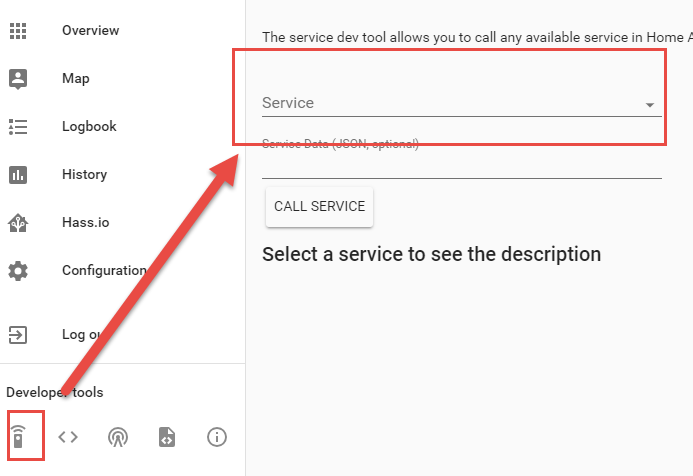Viewport: 693px width, 476px height.
Task: Click the service dev tool description text
Action: click(477, 38)
